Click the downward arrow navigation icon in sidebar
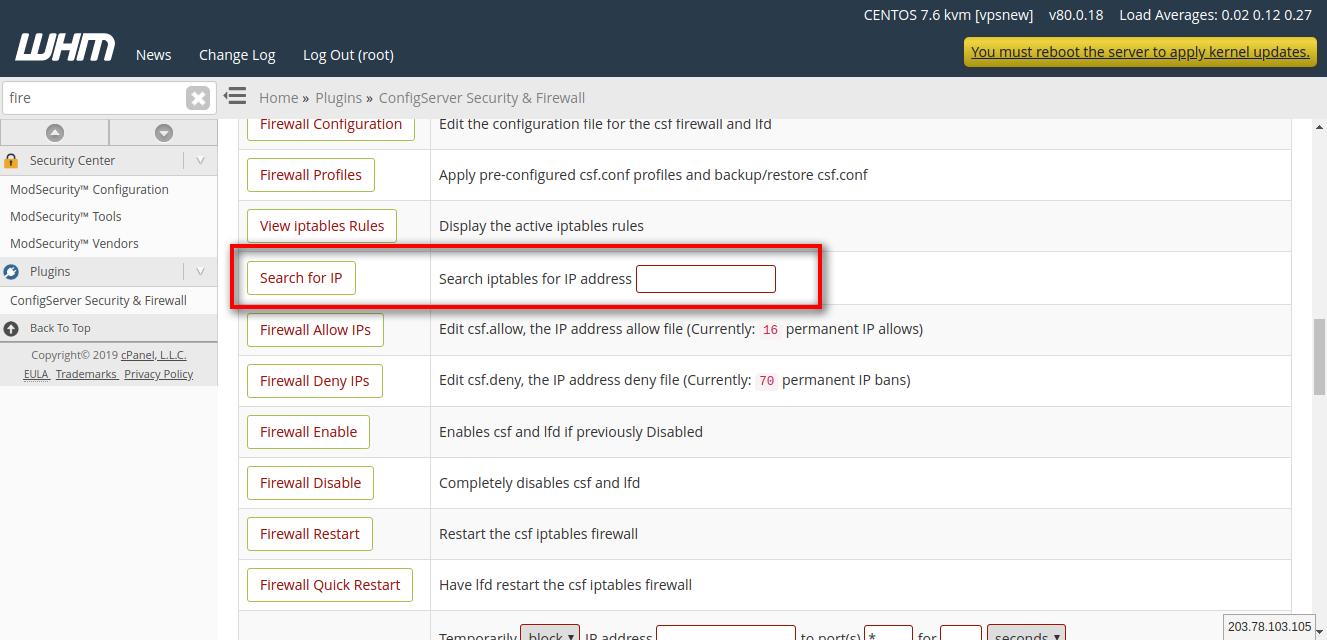Viewport: 1327px width, 640px height. point(163,131)
